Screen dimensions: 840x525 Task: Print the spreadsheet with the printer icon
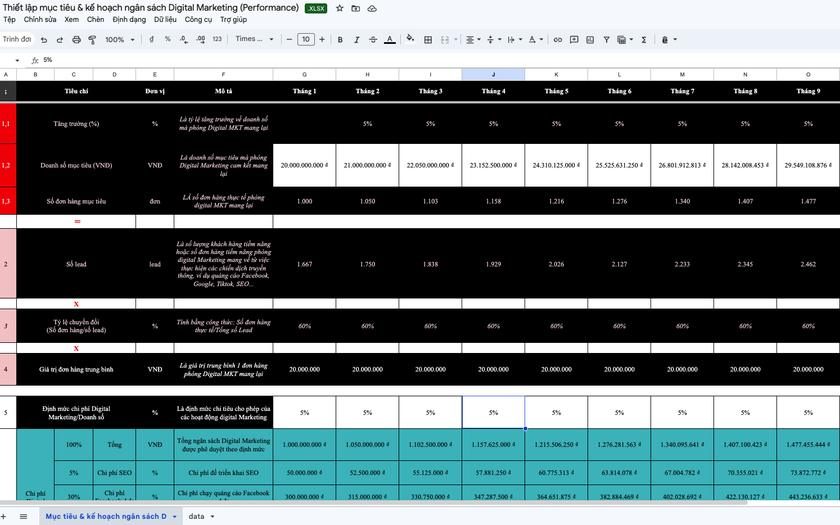76,40
